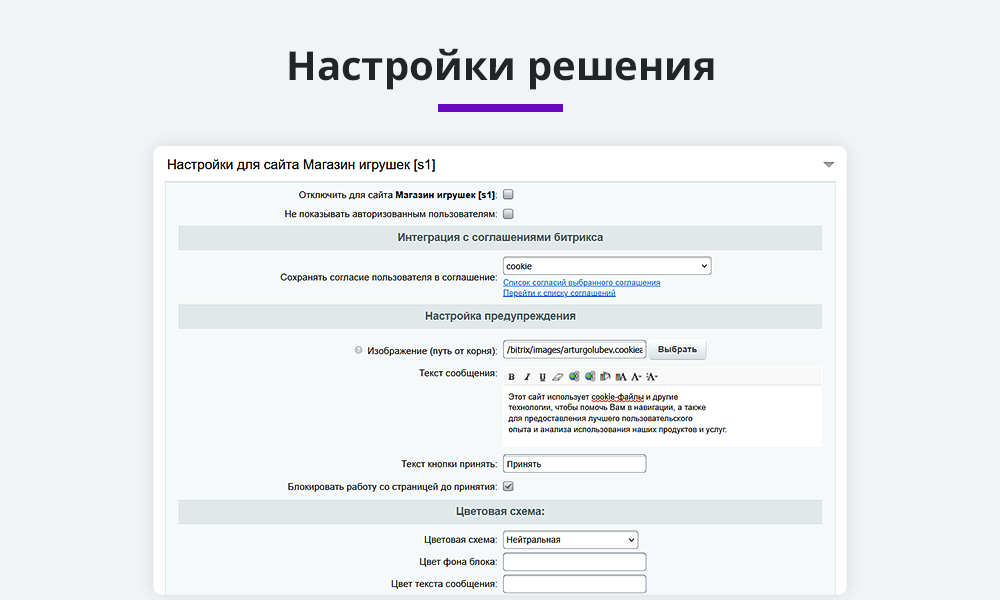Screen dimensions: 1000x600
Task: Click the 'Текст кнопки принять' input field
Action: pyautogui.click(x=574, y=464)
